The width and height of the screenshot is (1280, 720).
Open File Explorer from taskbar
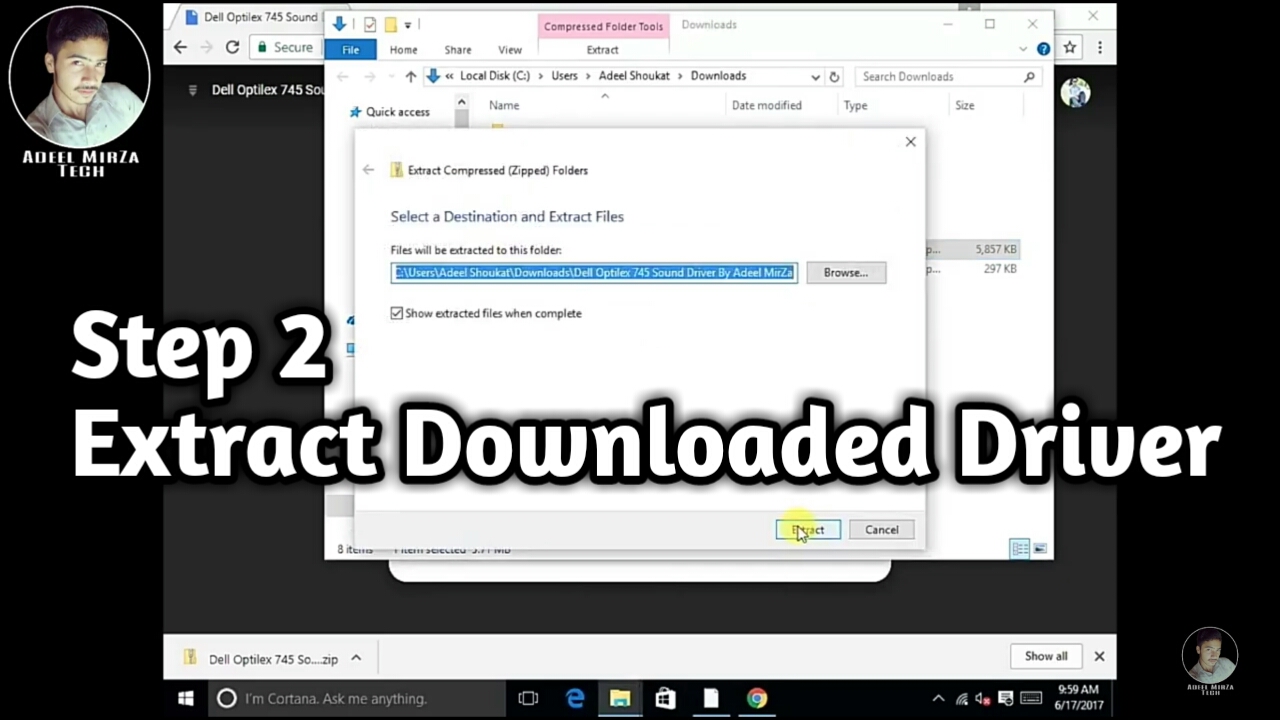[620, 698]
